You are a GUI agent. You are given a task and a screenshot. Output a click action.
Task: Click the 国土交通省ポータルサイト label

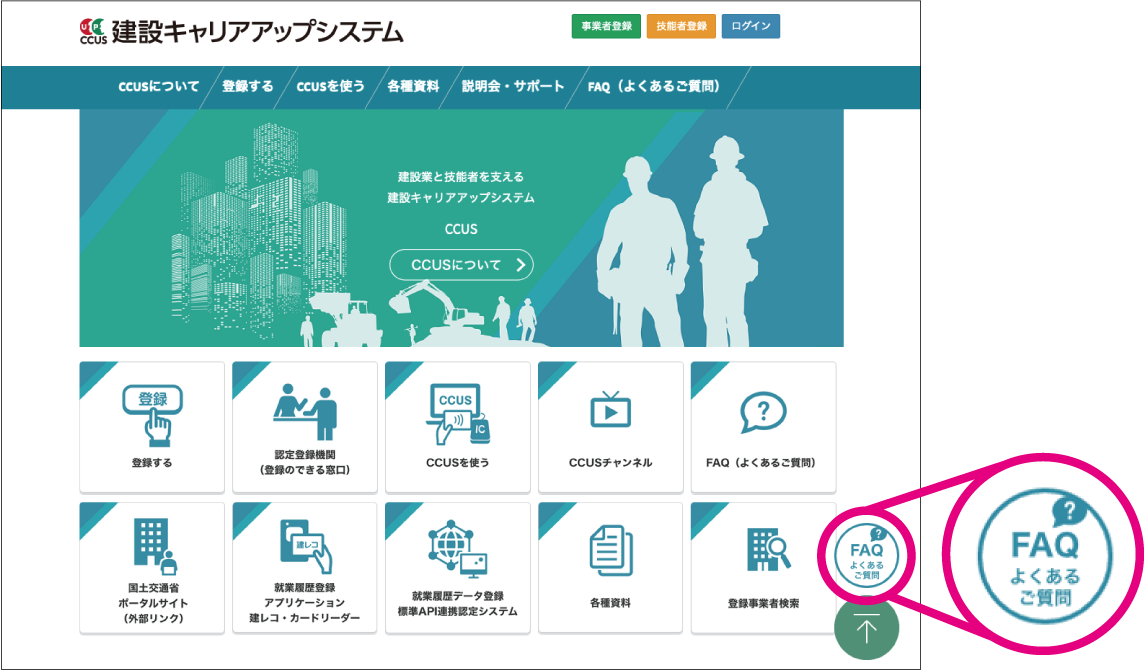[153, 603]
